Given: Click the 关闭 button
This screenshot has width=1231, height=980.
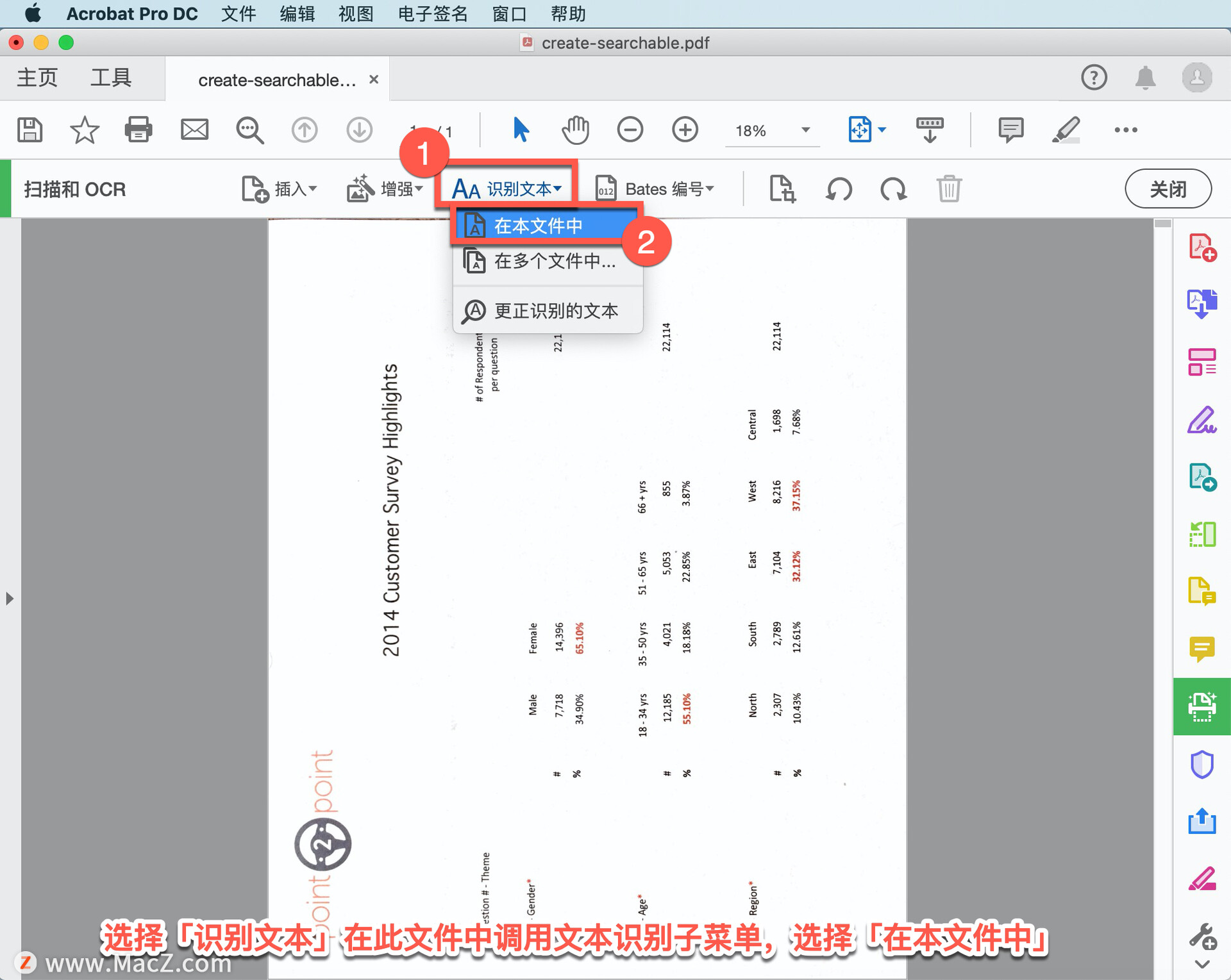Looking at the screenshot, I should point(1168,189).
